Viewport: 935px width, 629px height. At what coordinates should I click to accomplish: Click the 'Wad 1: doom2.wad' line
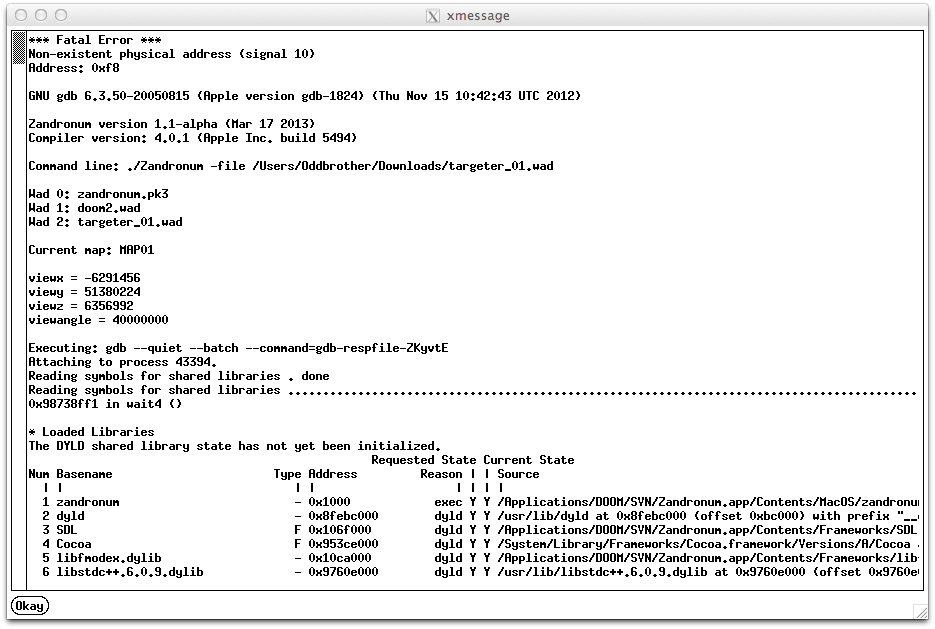pyautogui.click(x=84, y=208)
